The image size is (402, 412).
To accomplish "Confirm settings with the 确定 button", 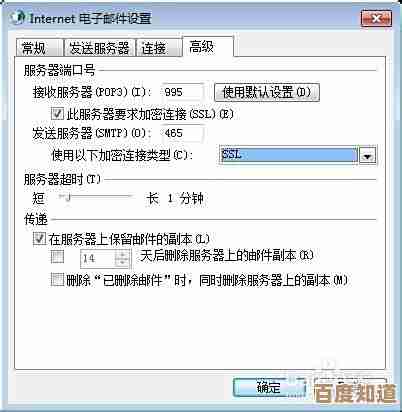I will coord(269,387).
